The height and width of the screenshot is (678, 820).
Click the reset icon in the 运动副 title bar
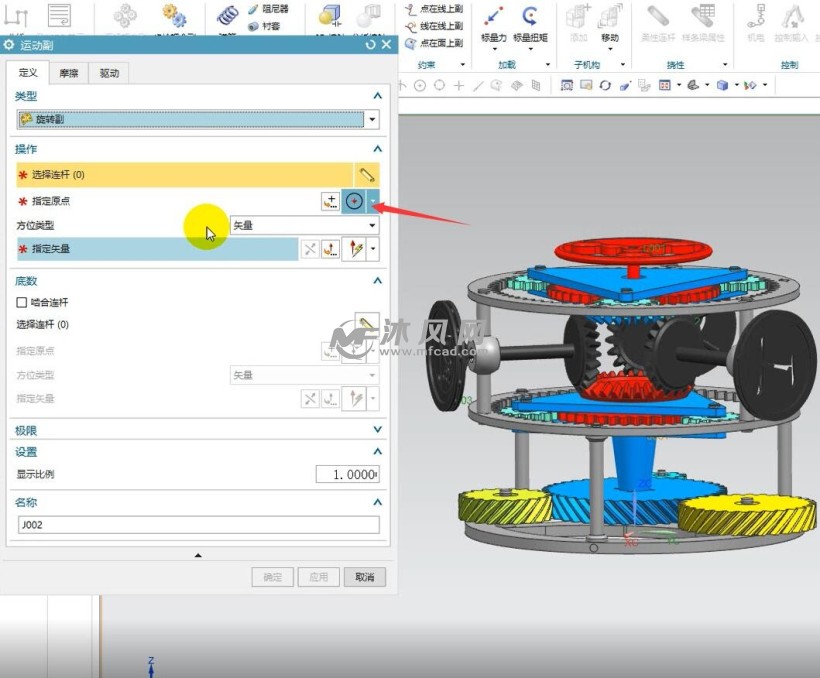coord(371,45)
